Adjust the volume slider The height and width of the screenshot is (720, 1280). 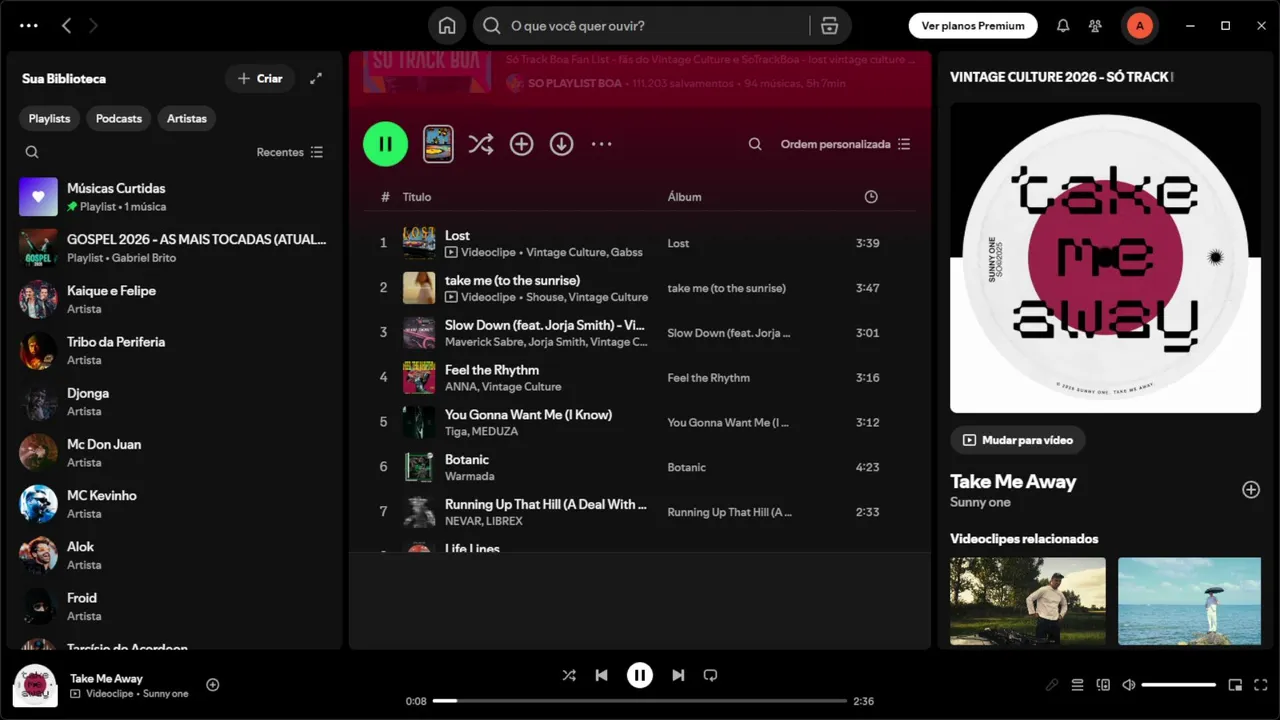click(1179, 685)
